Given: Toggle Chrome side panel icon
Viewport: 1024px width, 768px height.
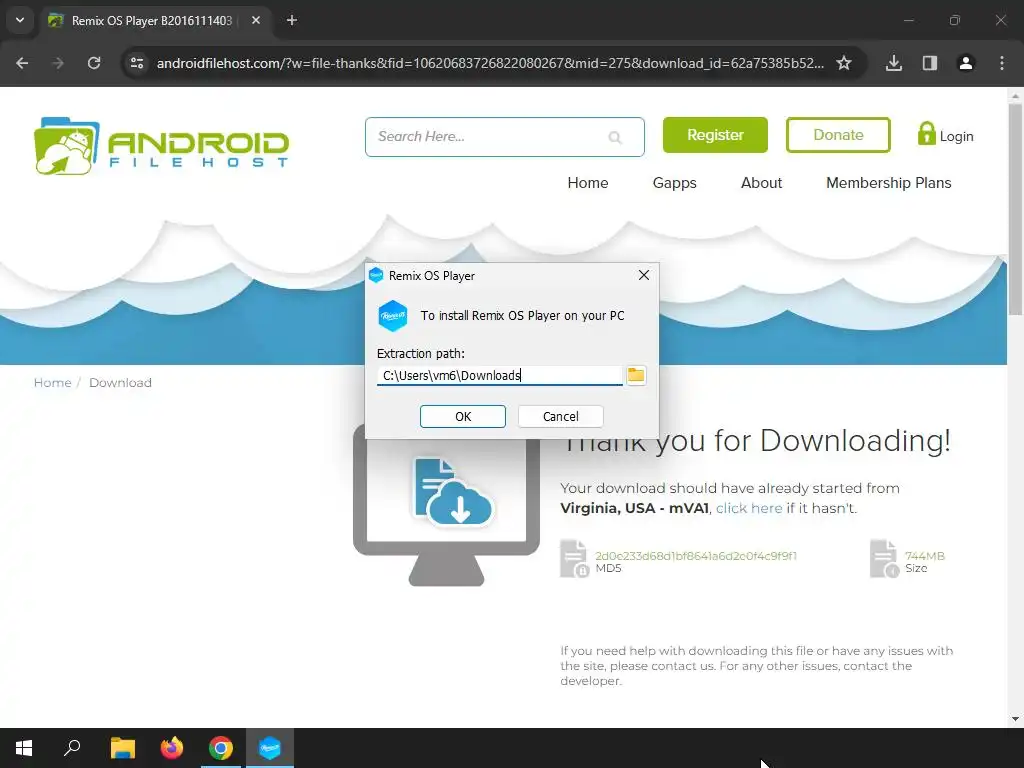Looking at the screenshot, I should (x=930, y=63).
